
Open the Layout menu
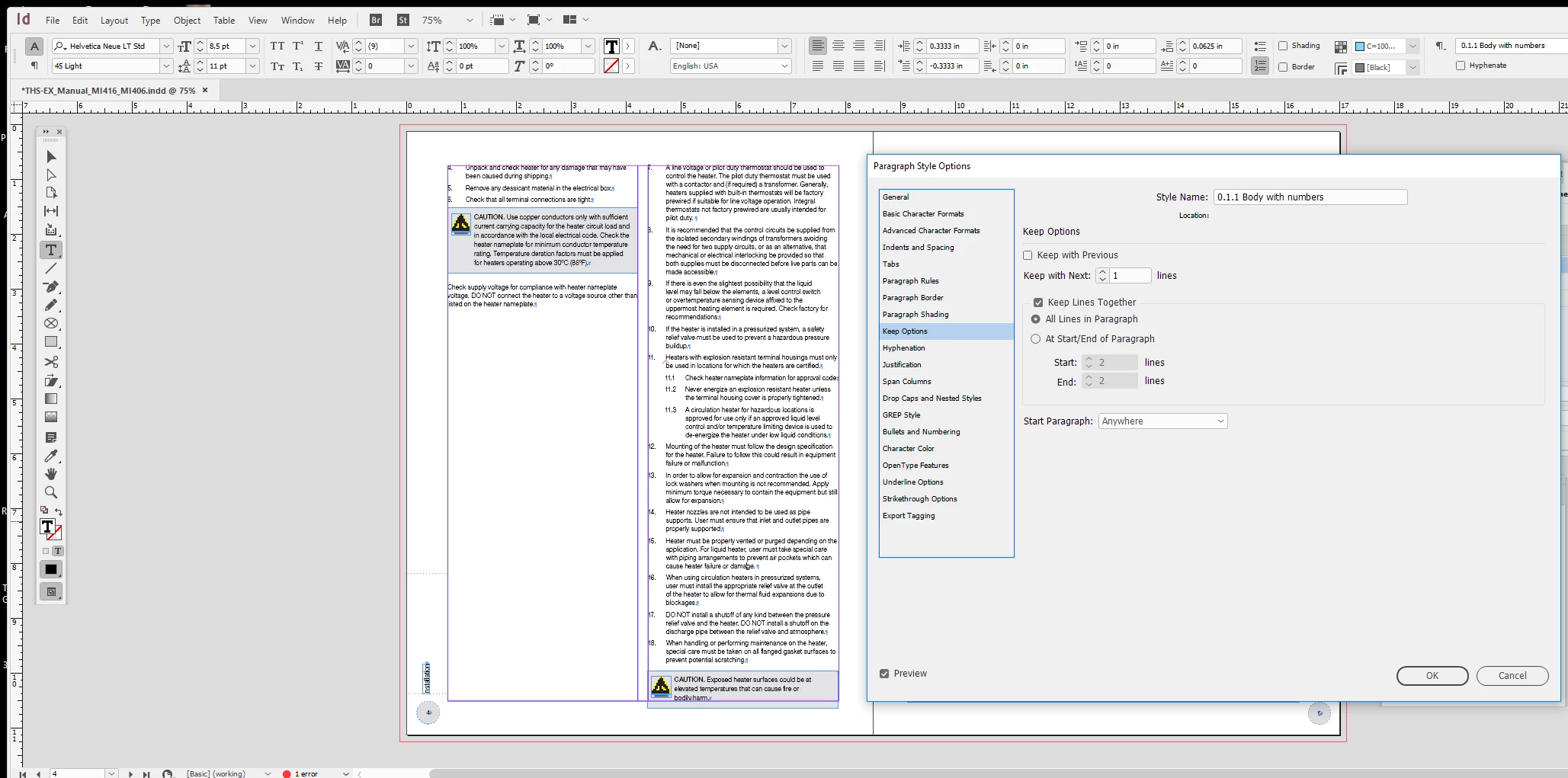(114, 21)
